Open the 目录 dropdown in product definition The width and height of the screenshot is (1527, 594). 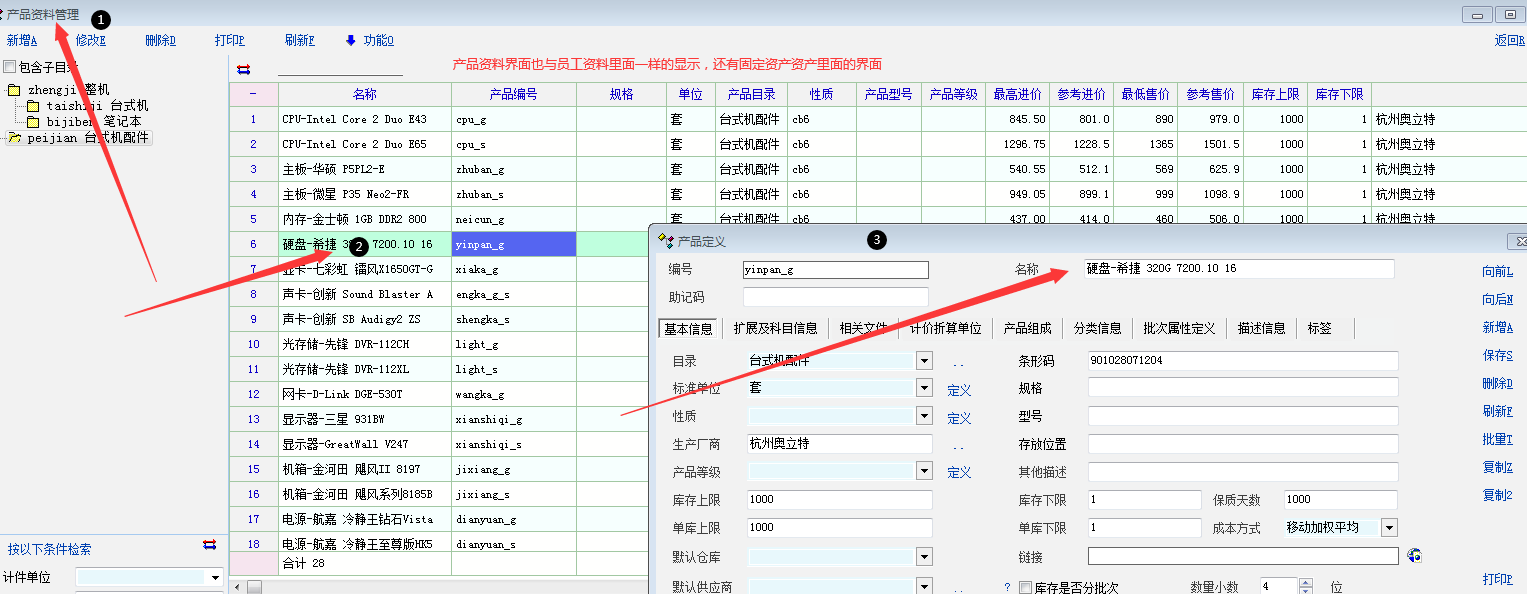(924, 360)
